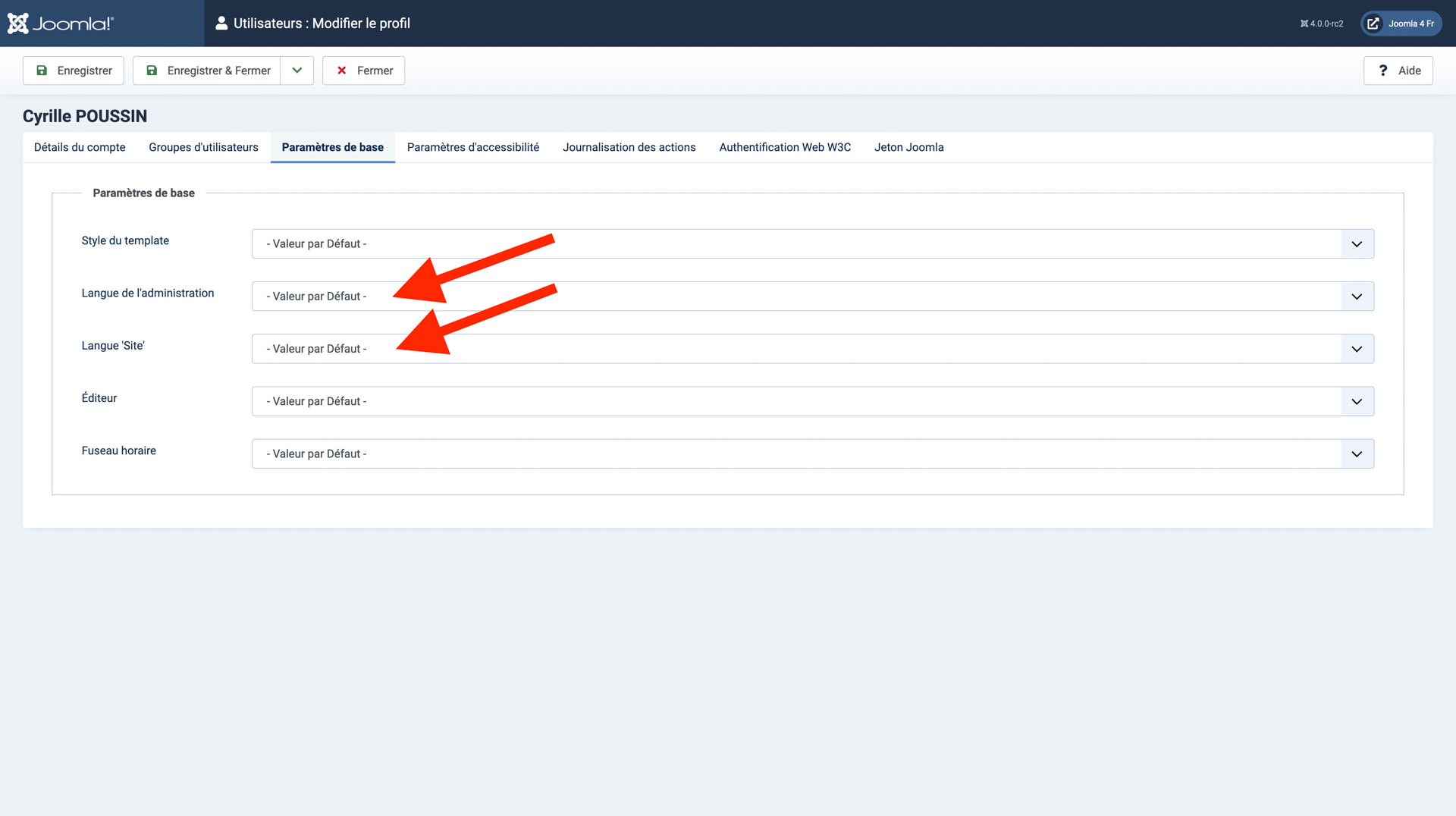
Task: Open the Style du template dropdown
Action: click(x=813, y=243)
